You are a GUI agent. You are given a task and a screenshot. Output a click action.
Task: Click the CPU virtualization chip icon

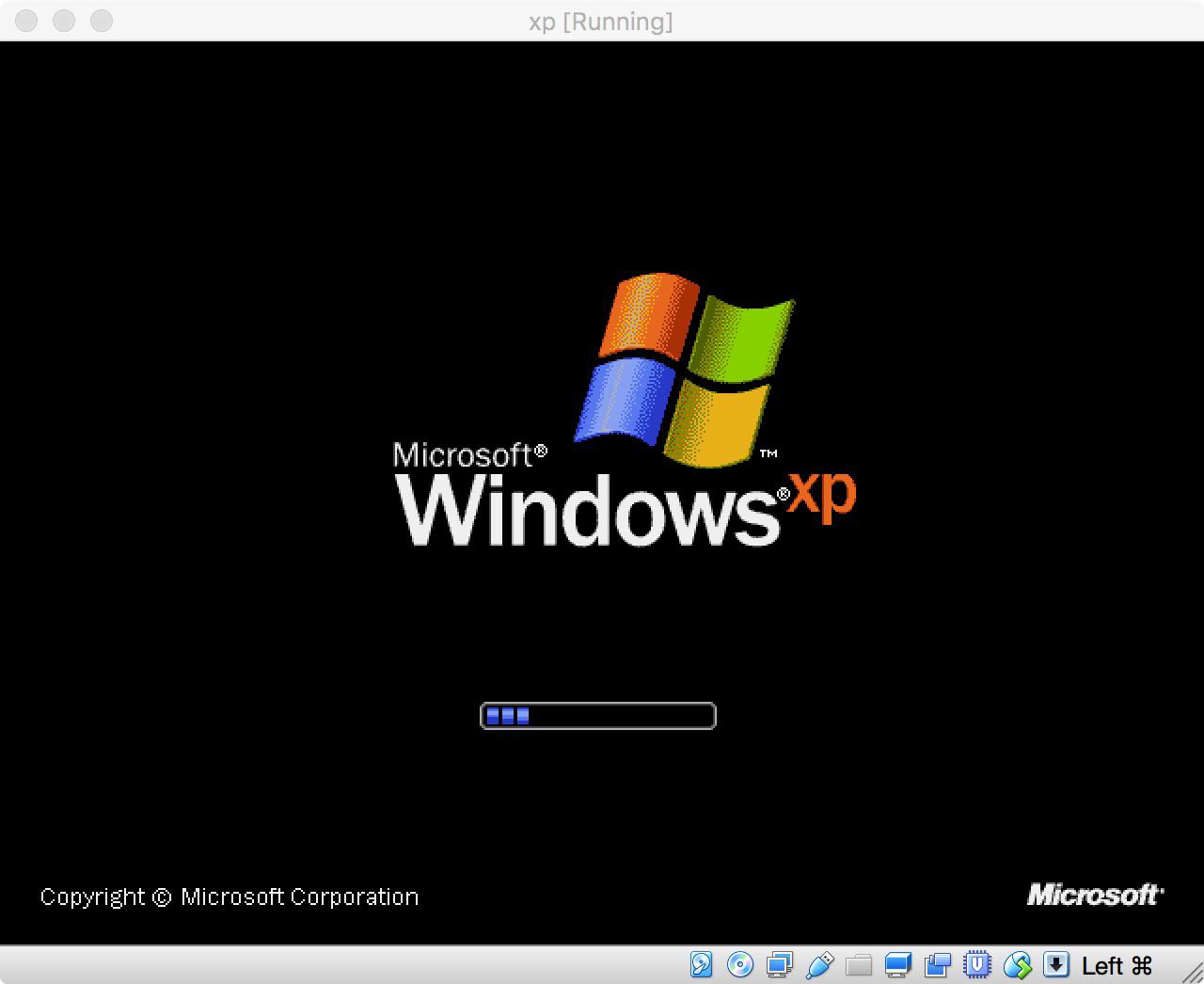point(978,965)
